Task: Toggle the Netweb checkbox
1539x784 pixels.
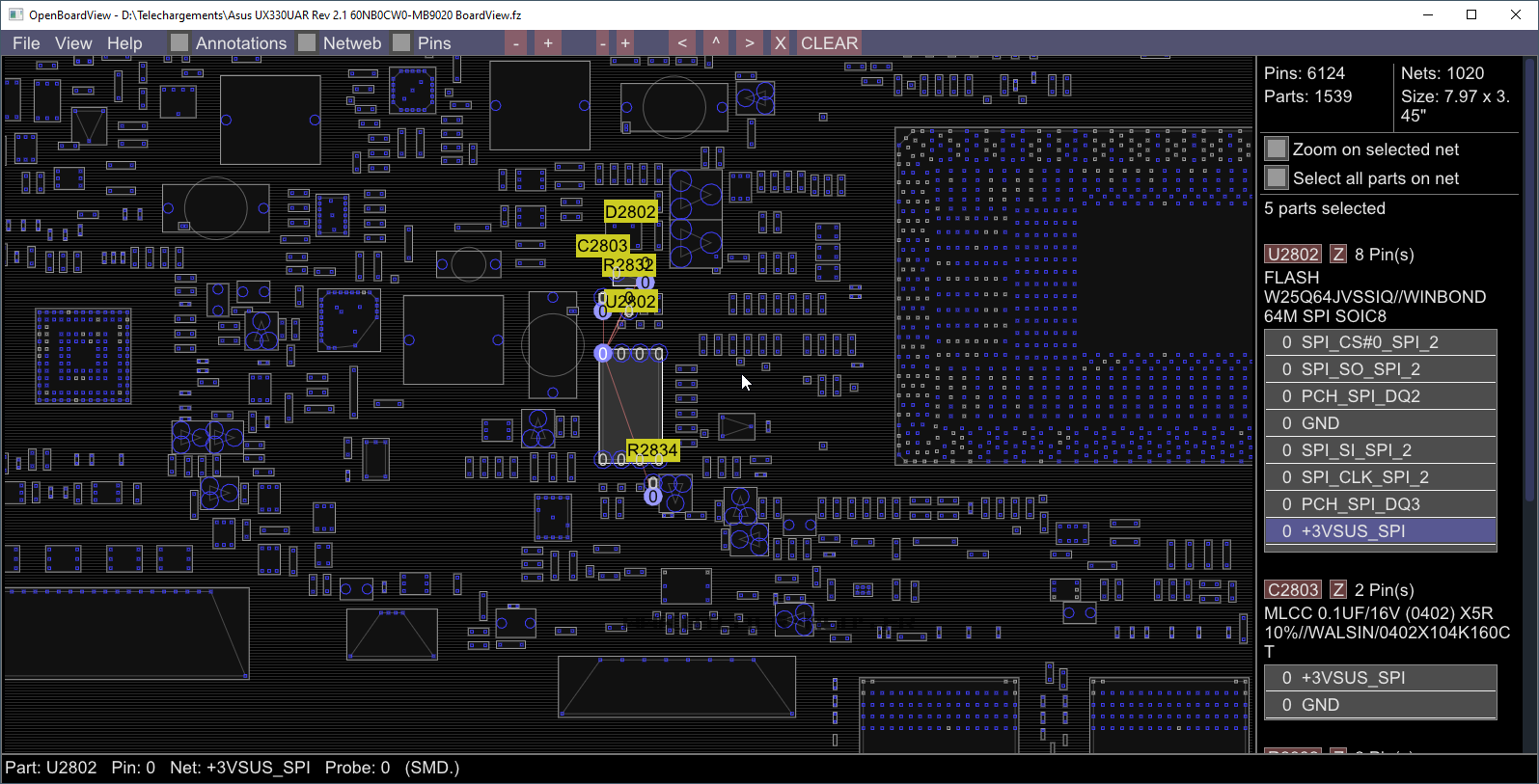Action: click(x=307, y=43)
